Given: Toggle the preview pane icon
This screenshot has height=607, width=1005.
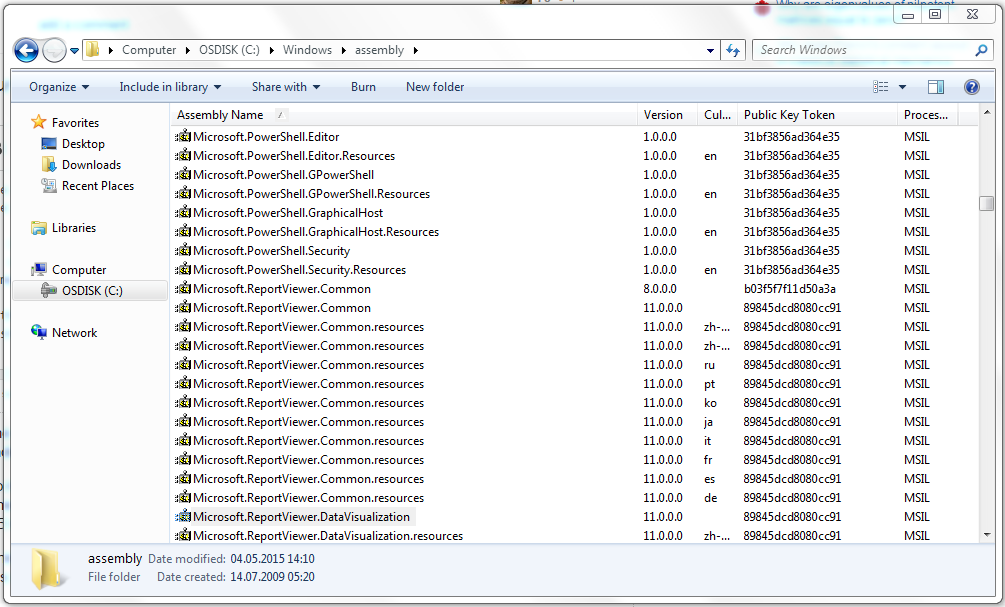Looking at the screenshot, I should 936,87.
